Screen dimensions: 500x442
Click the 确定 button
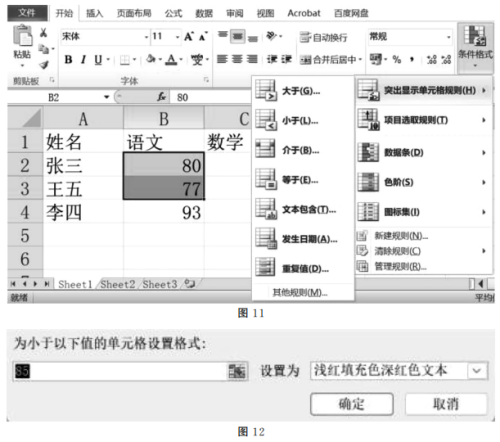(352, 404)
